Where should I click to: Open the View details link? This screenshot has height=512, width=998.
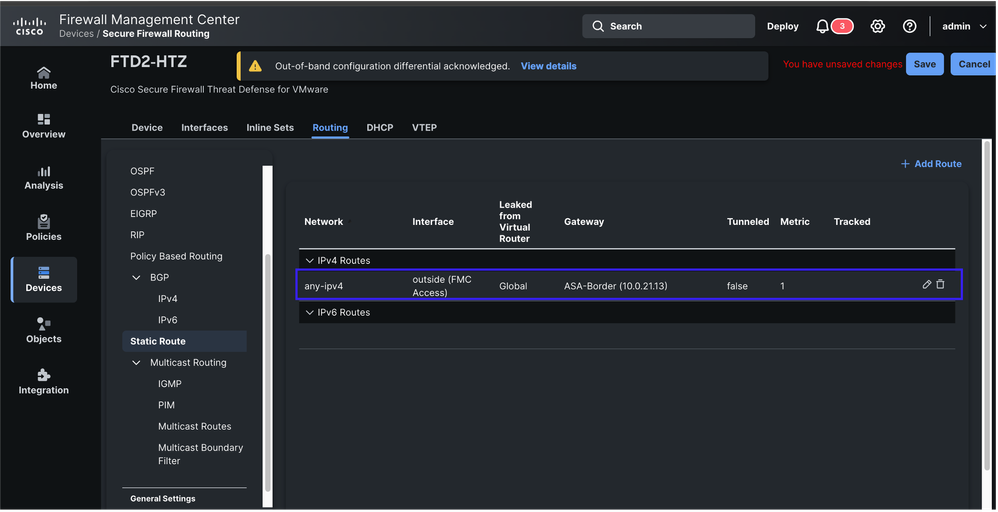549,66
